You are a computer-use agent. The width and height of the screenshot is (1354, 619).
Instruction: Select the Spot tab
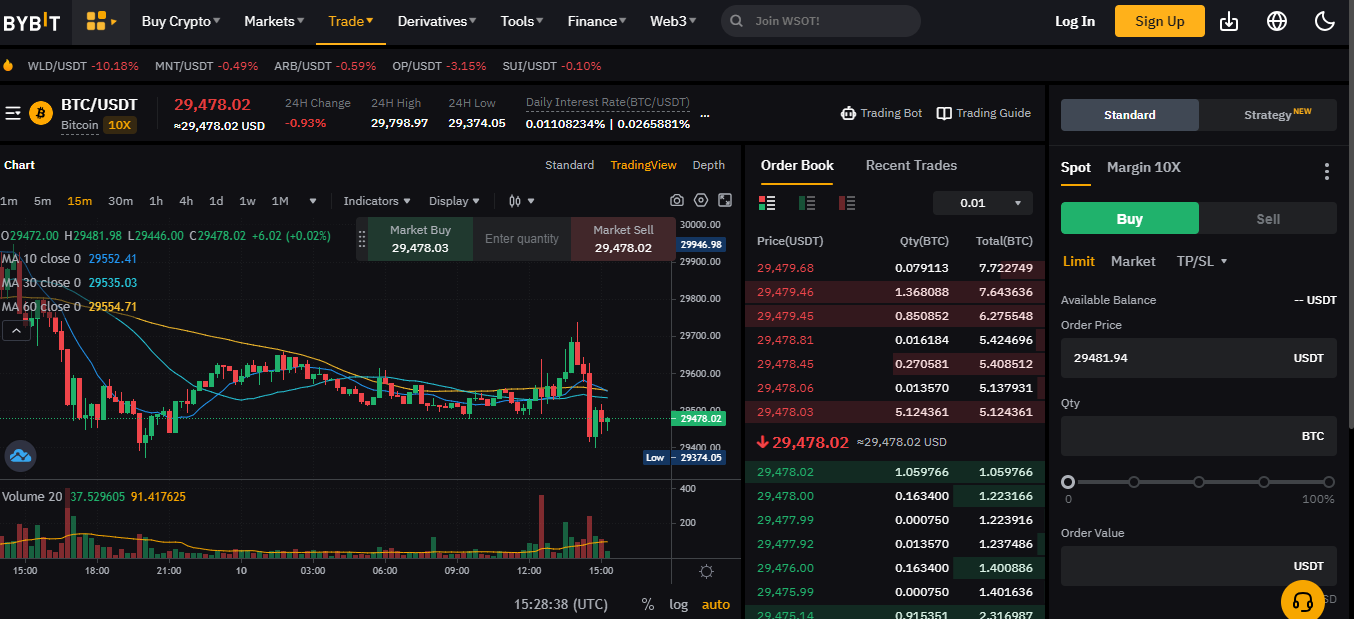coord(1076,167)
